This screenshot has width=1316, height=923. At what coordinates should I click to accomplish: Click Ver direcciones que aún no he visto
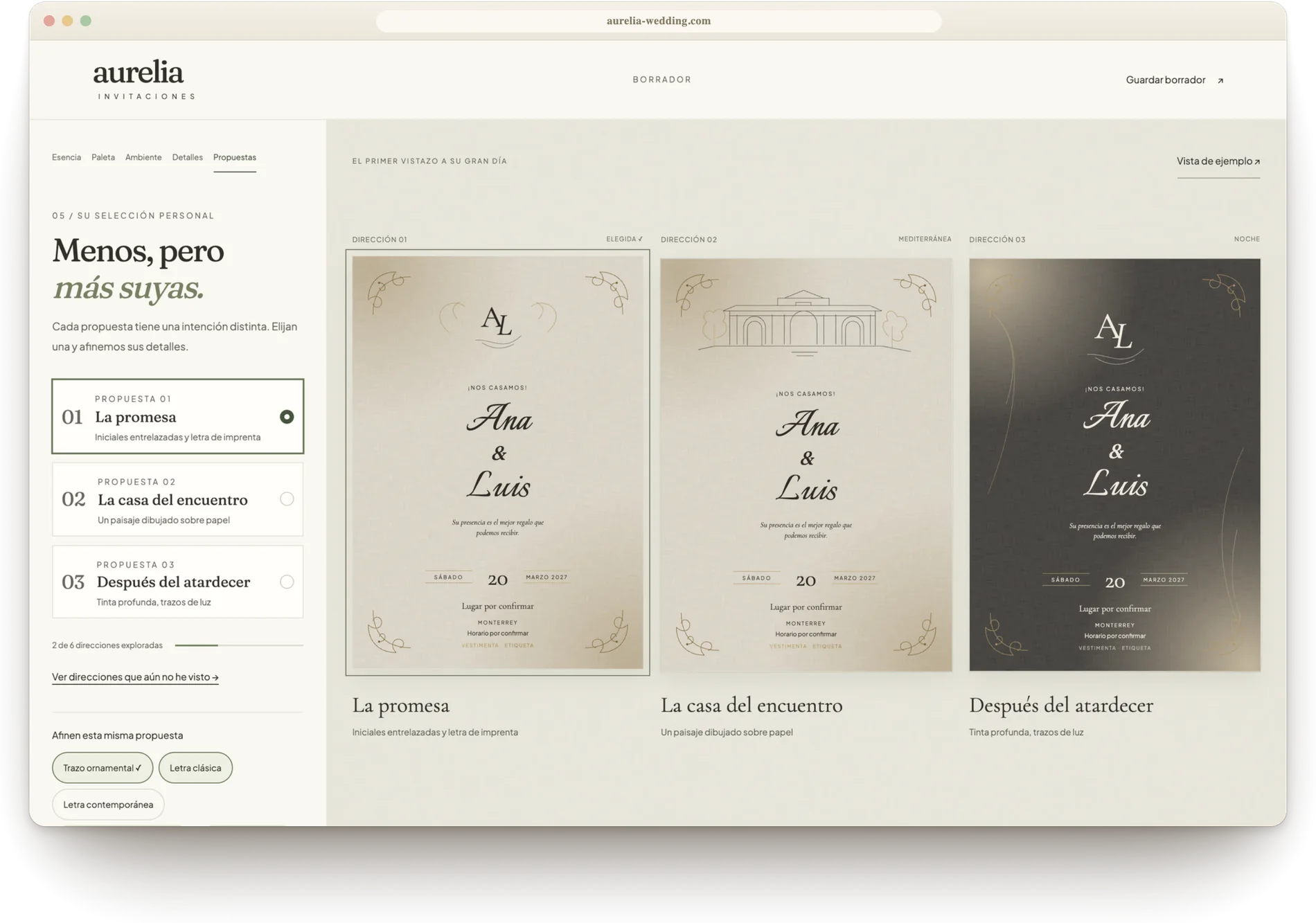(x=135, y=677)
